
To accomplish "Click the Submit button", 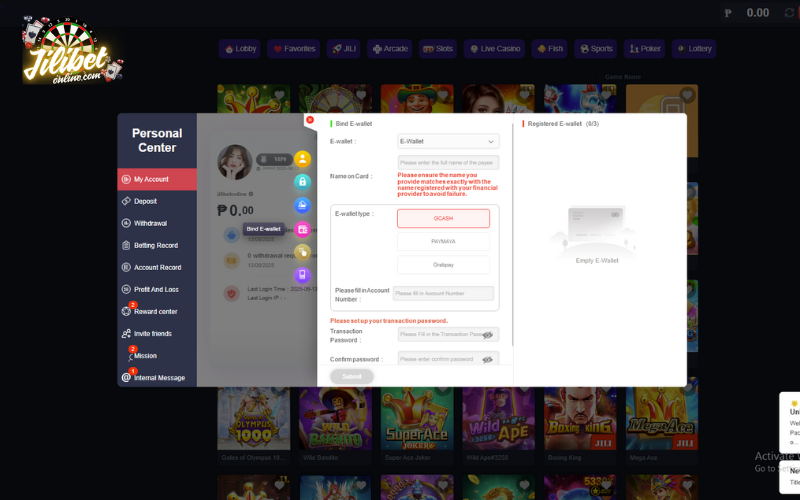I will pos(352,377).
